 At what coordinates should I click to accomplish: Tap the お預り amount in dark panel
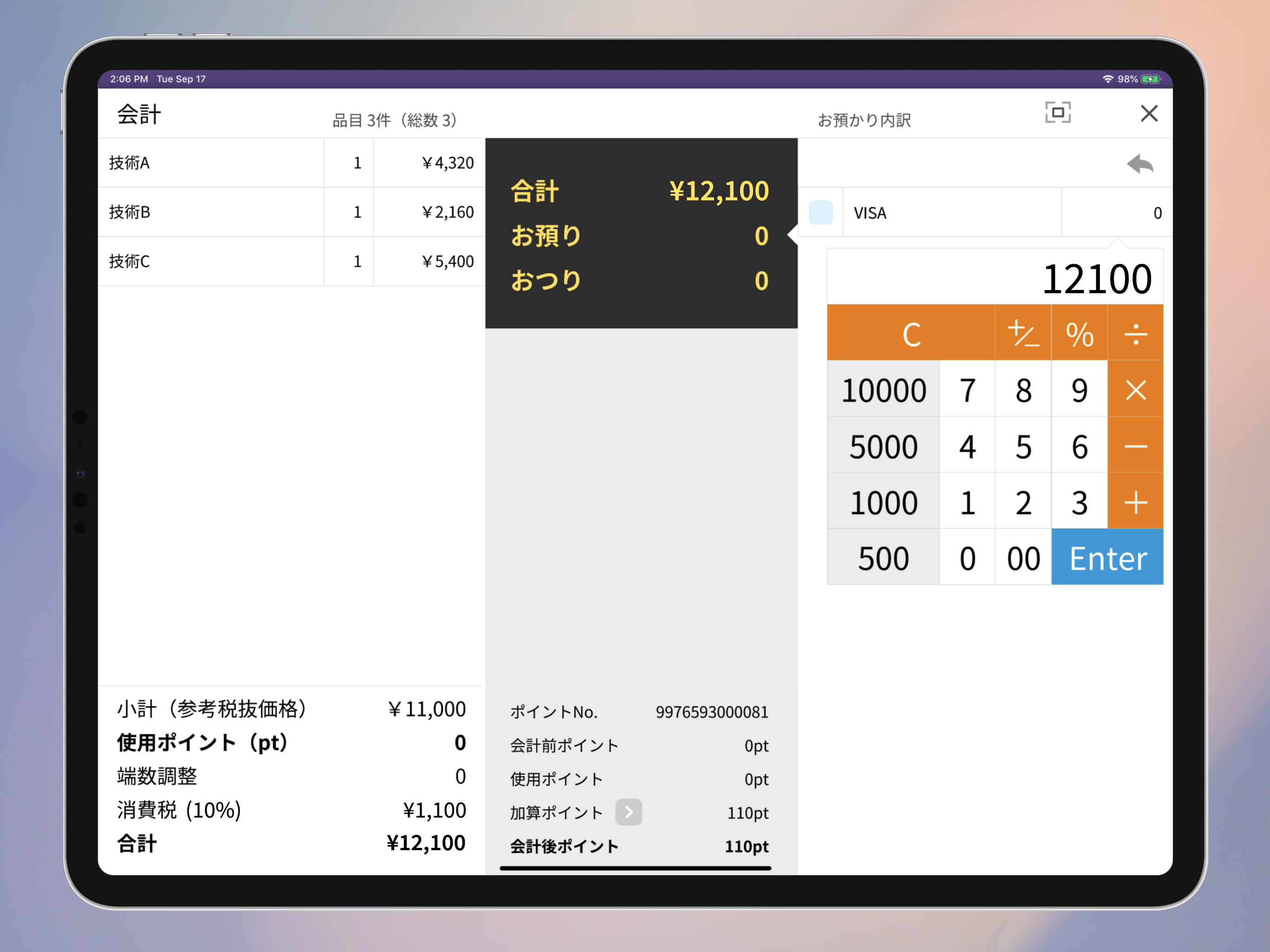761,236
